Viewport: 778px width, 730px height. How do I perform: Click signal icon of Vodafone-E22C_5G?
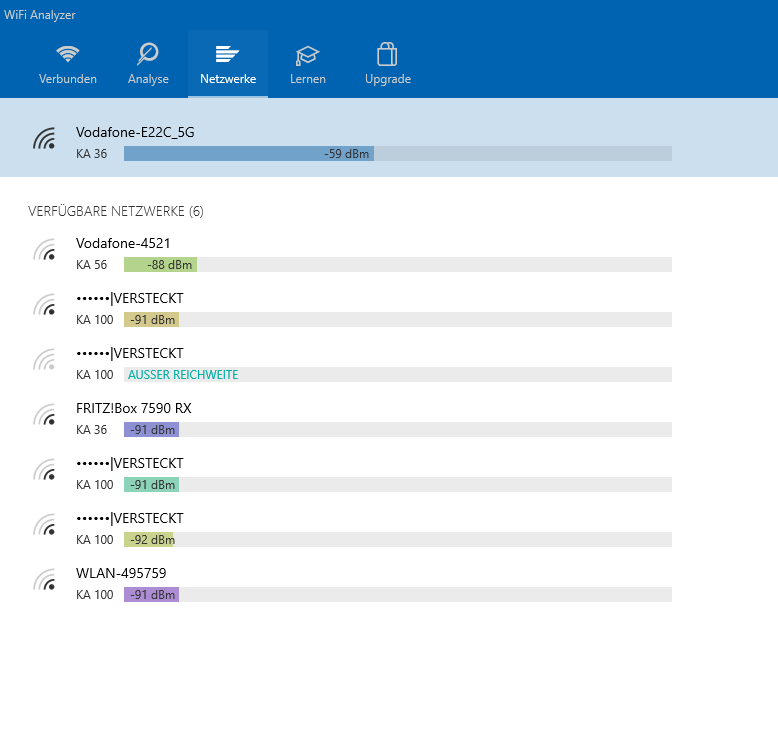coord(45,138)
